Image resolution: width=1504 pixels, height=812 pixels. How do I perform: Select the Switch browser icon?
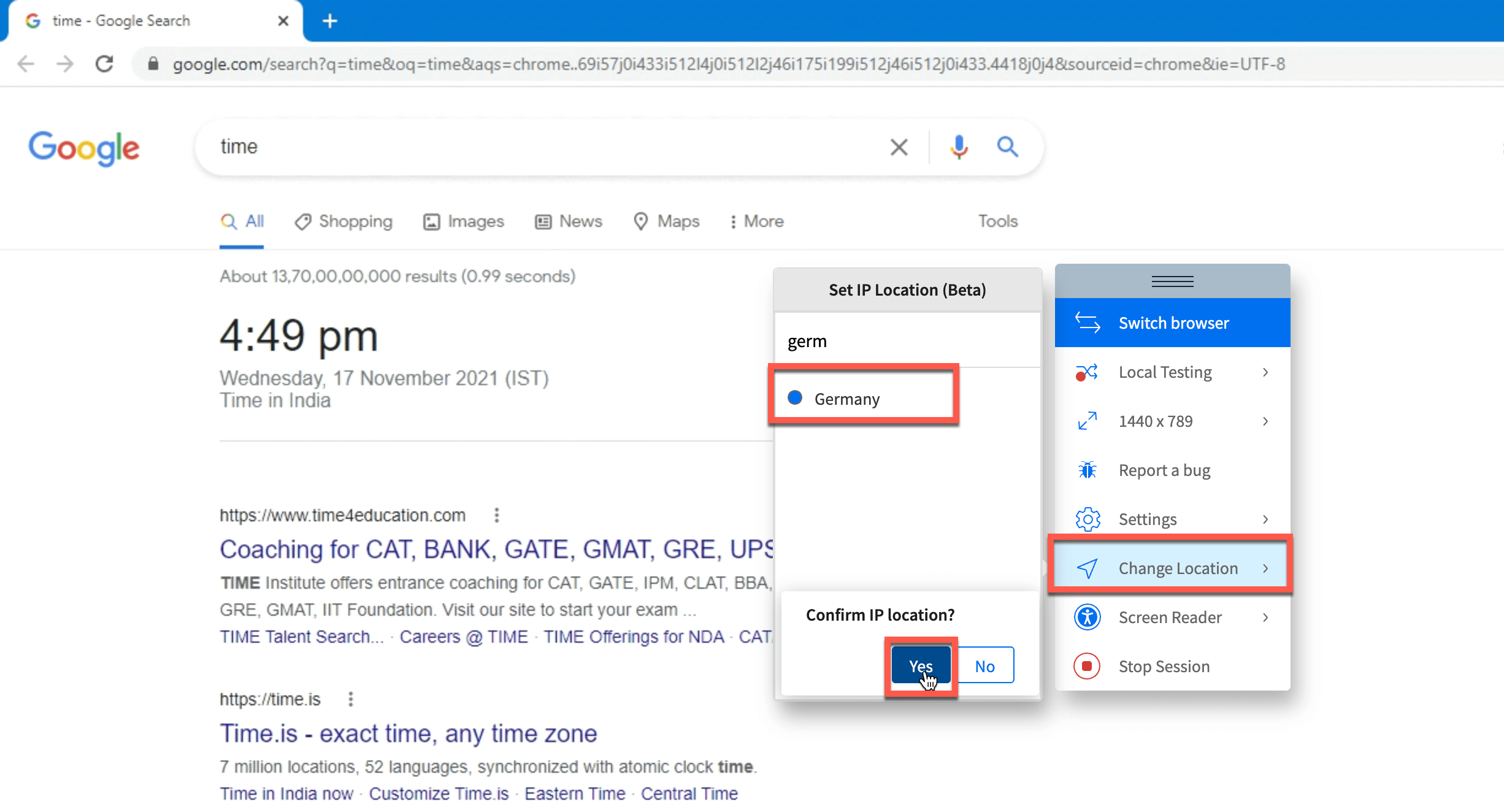(x=1088, y=323)
